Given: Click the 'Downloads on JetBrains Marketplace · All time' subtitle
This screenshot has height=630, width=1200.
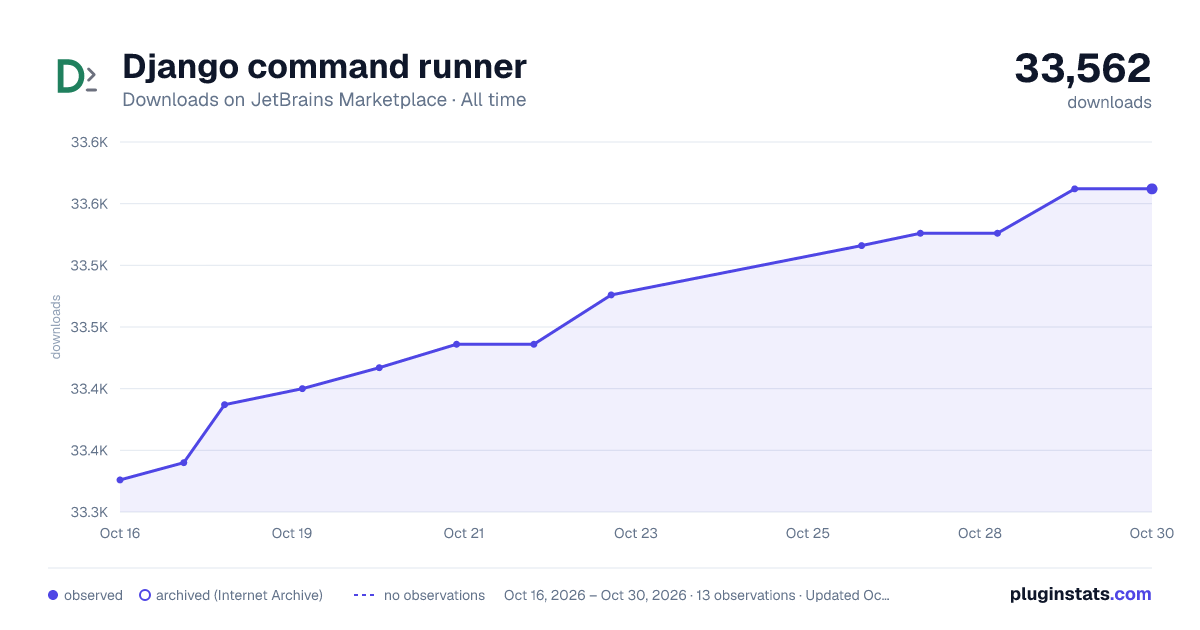Looking at the screenshot, I should pyautogui.click(x=324, y=100).
